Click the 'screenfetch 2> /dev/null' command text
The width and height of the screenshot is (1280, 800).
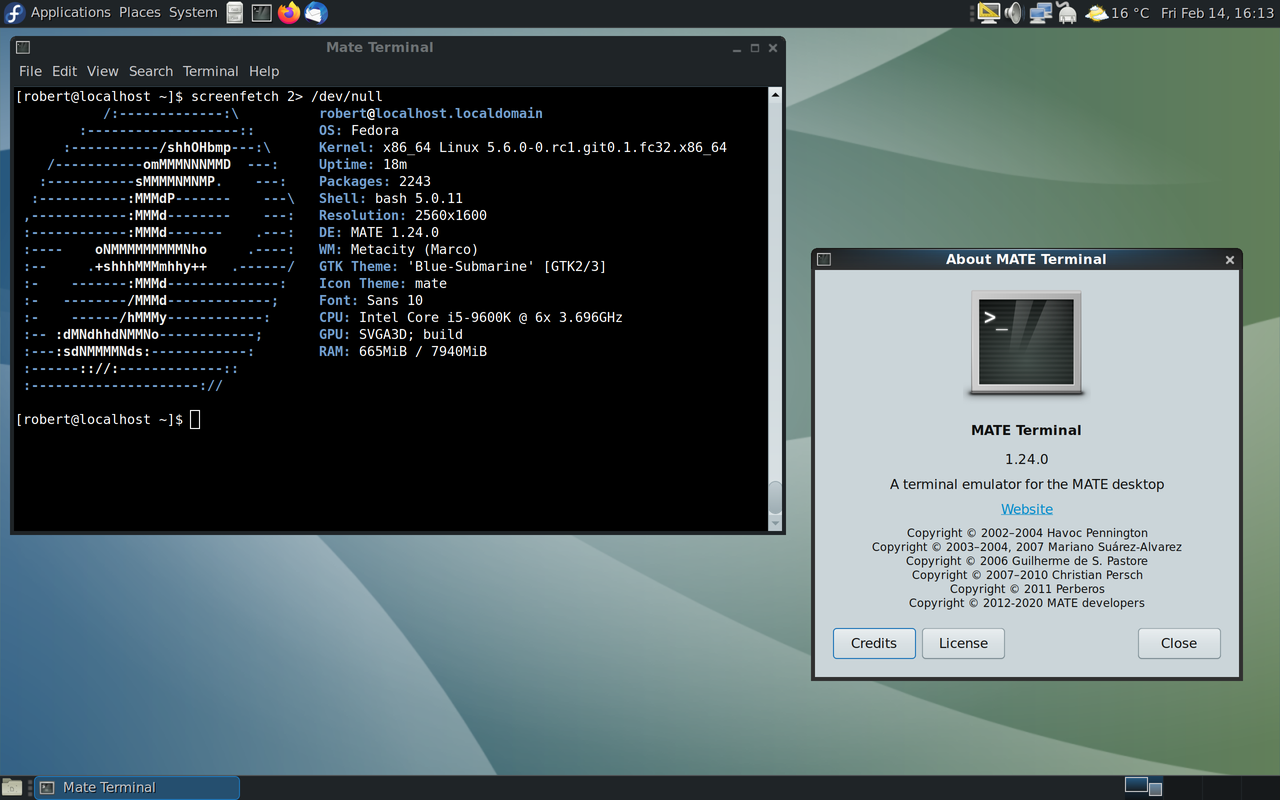286,97
